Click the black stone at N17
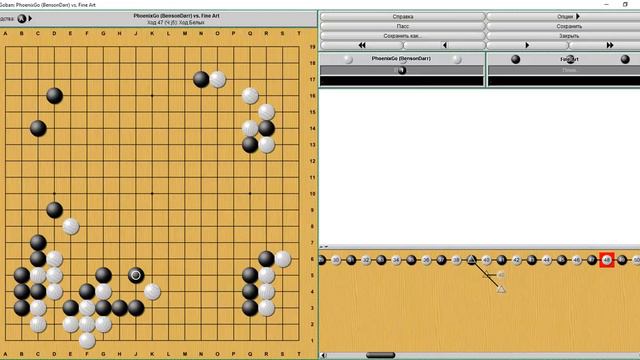 [x=201, y=80]
